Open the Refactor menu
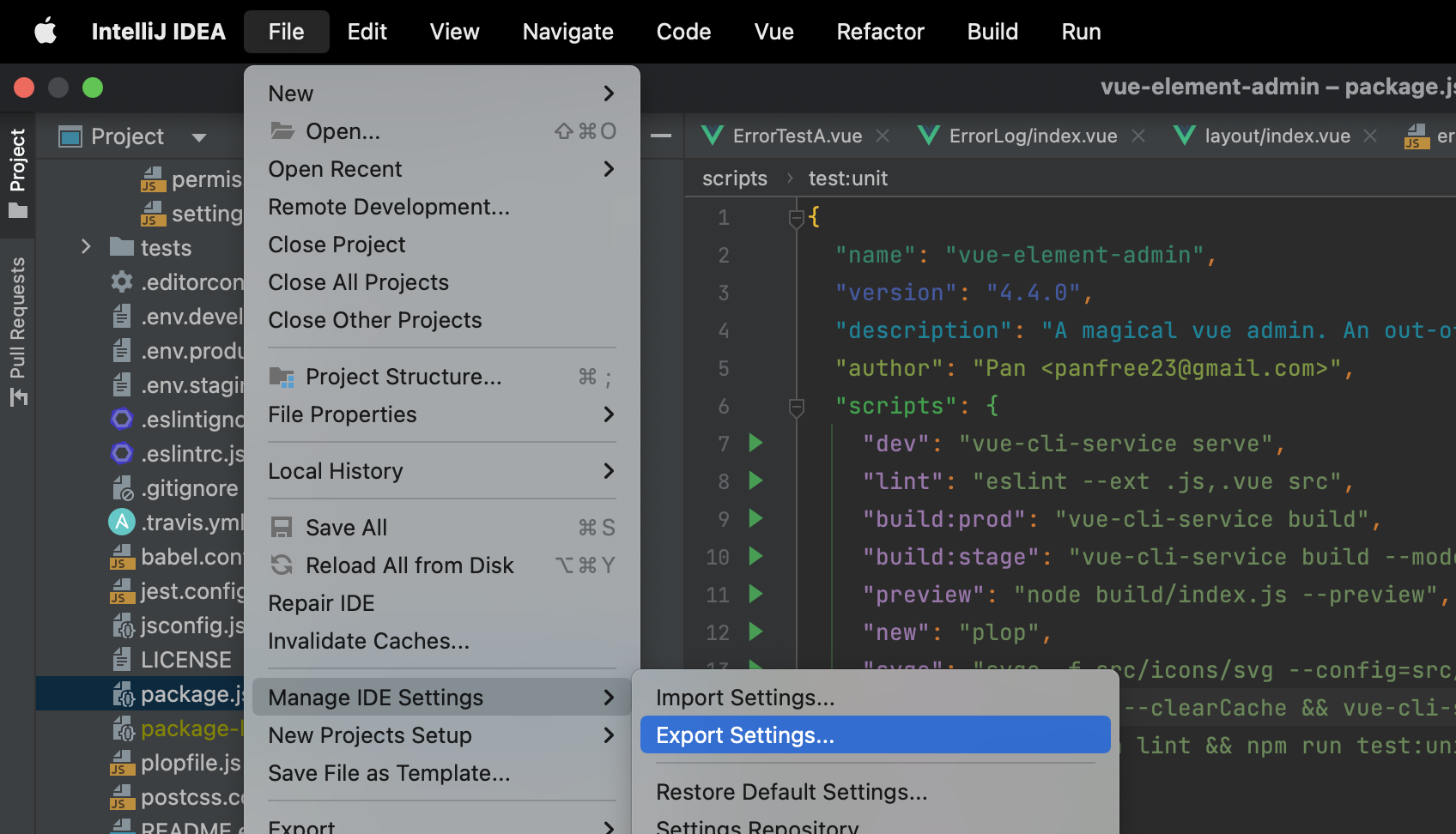The image size is (1456, 834). (x=881, y=32)
